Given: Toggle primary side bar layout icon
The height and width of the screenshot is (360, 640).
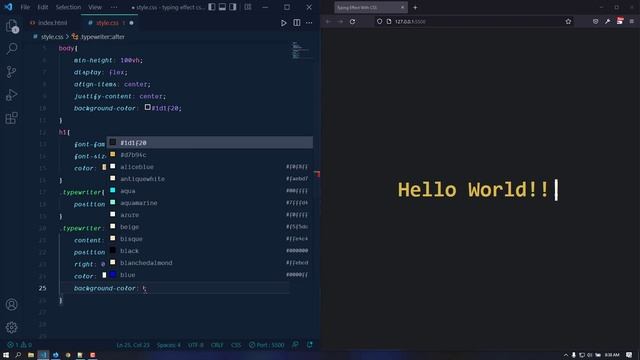Looking at the screenshot, I should (x=211, y=7).
